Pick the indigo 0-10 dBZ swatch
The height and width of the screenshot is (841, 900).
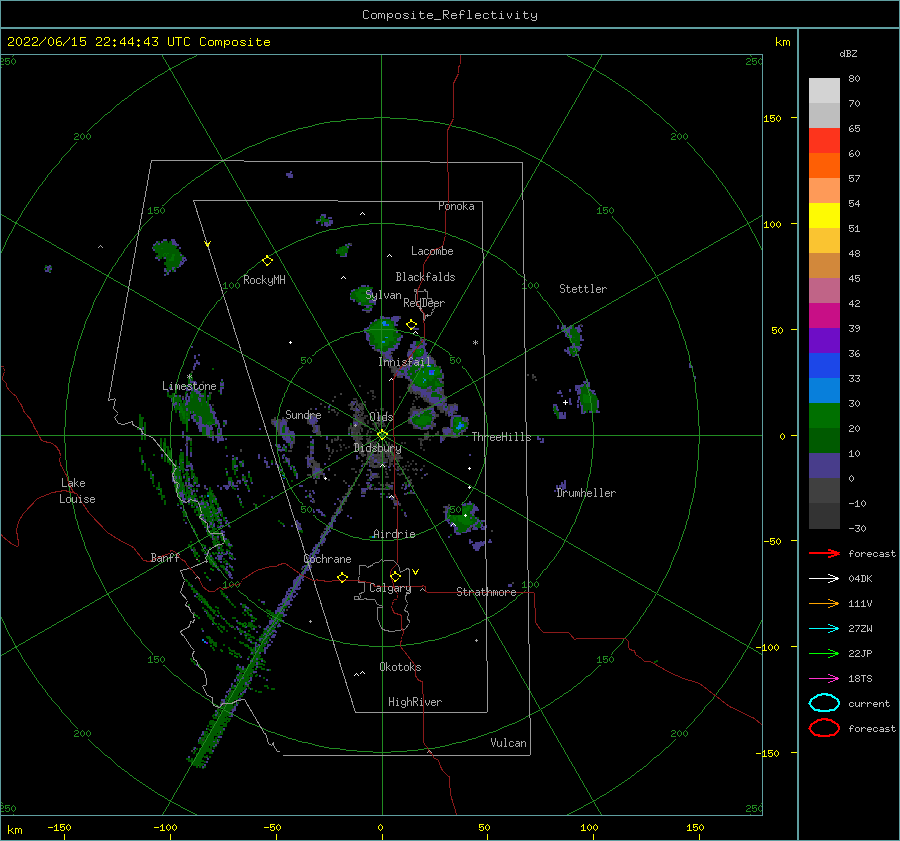pyautogui.click(x=824, y=466)
